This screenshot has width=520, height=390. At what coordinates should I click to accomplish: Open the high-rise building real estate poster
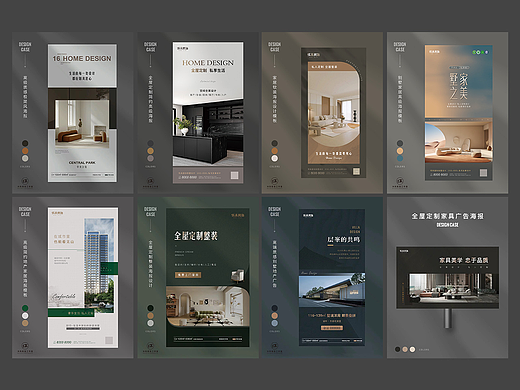point(83,278)
